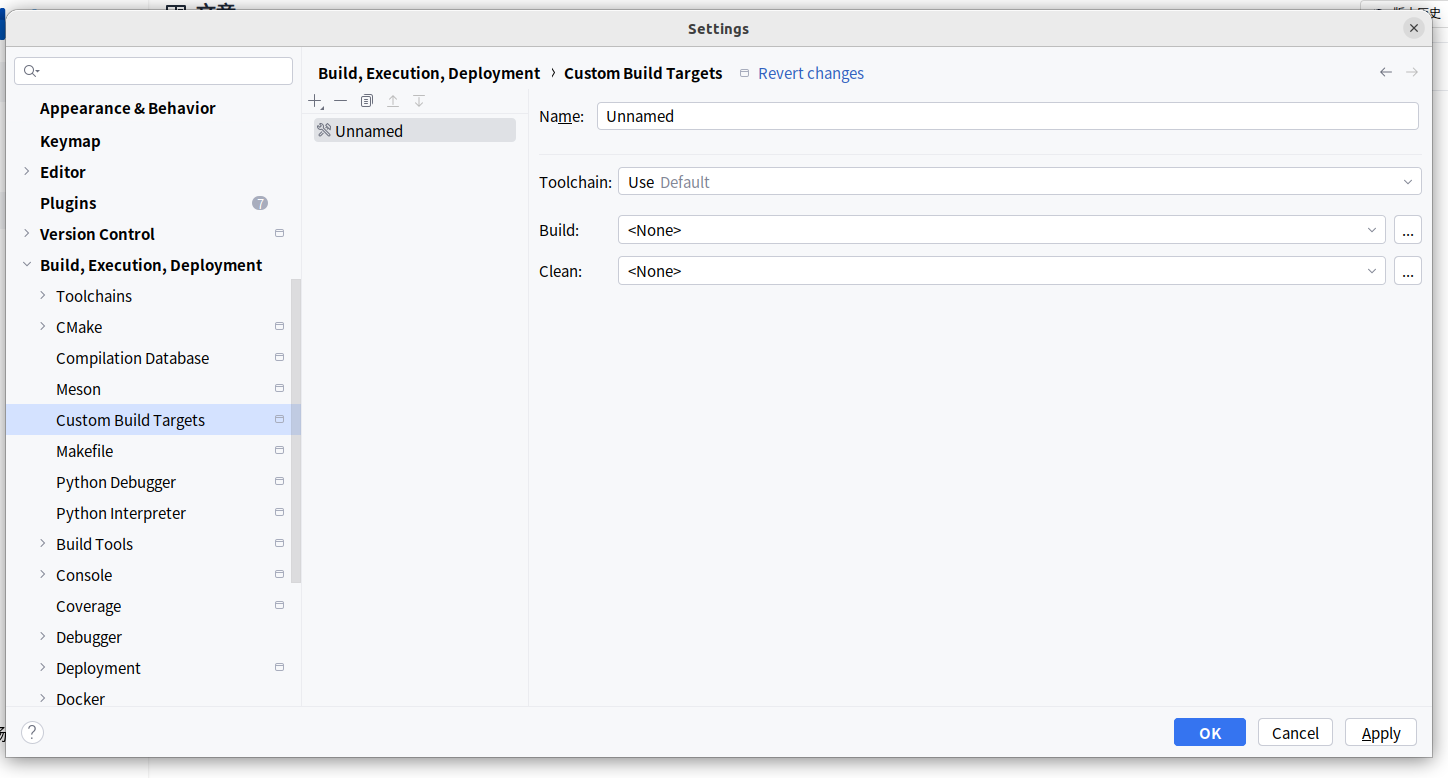Open the Toolchain dropdown
The width and height of the screenshot is (1448, 778).
click(x=1019, y=182)
